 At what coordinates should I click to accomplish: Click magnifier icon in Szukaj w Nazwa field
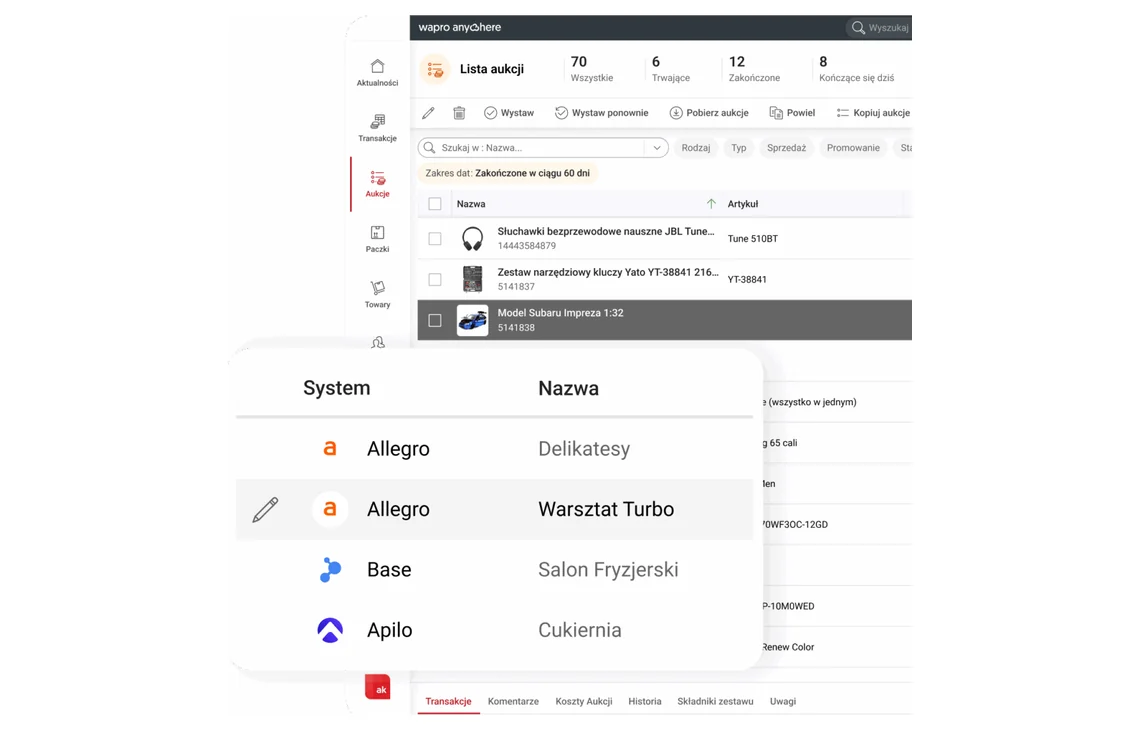(x=430, y=148)
